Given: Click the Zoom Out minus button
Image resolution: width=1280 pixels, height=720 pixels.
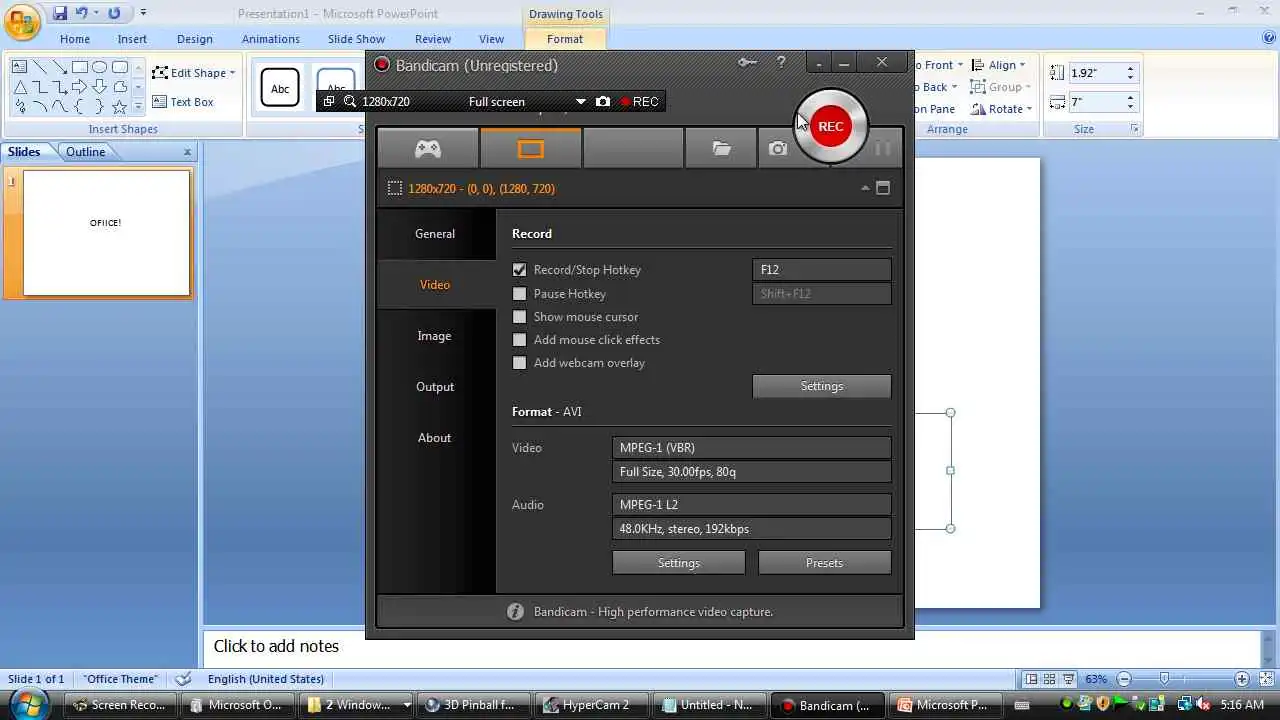Looking at the screenshot, I should coord(1124,679).
